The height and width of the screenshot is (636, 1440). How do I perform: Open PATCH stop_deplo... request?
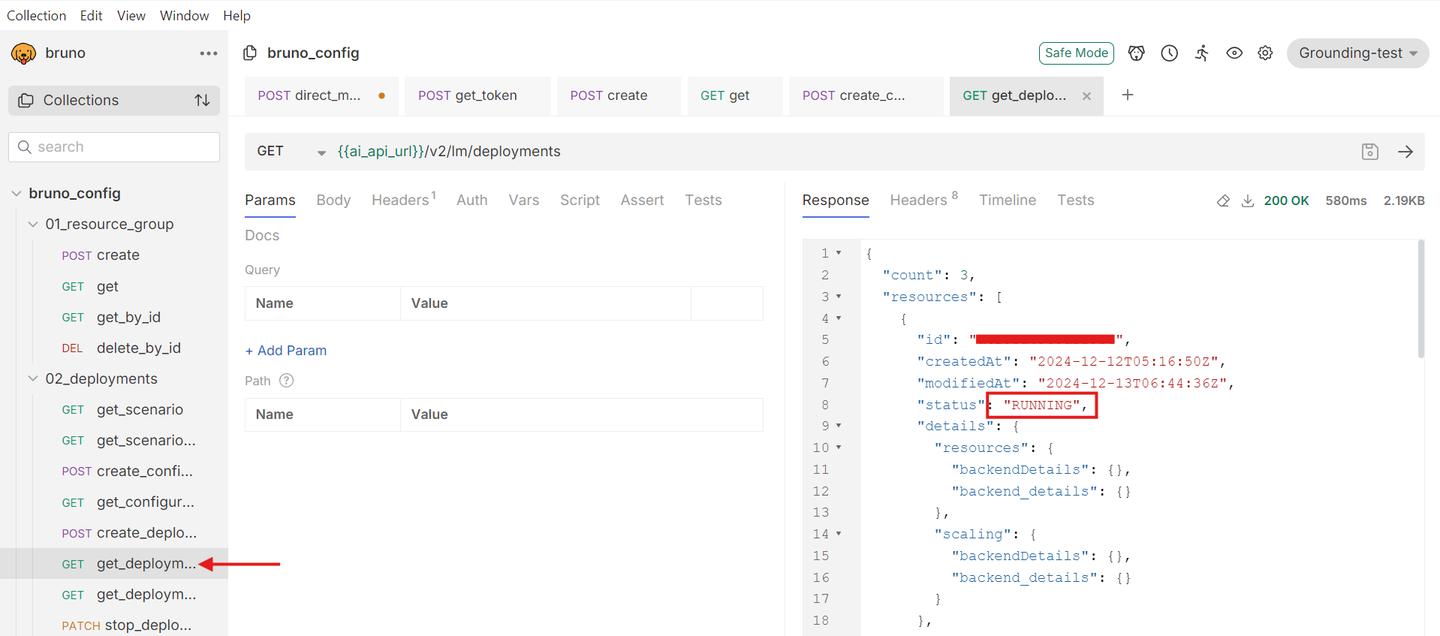(114, 626)
